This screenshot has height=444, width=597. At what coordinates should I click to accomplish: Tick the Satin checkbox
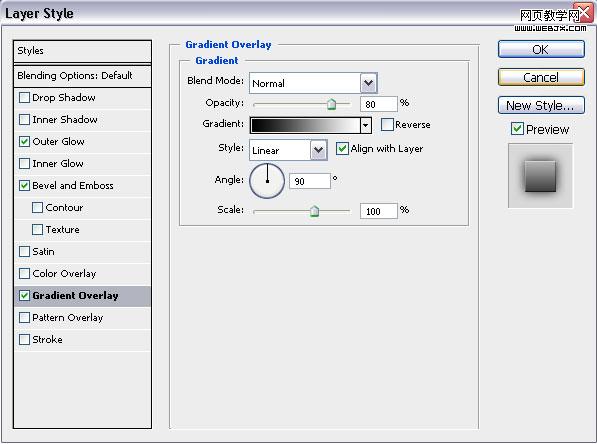coord(24,251)
